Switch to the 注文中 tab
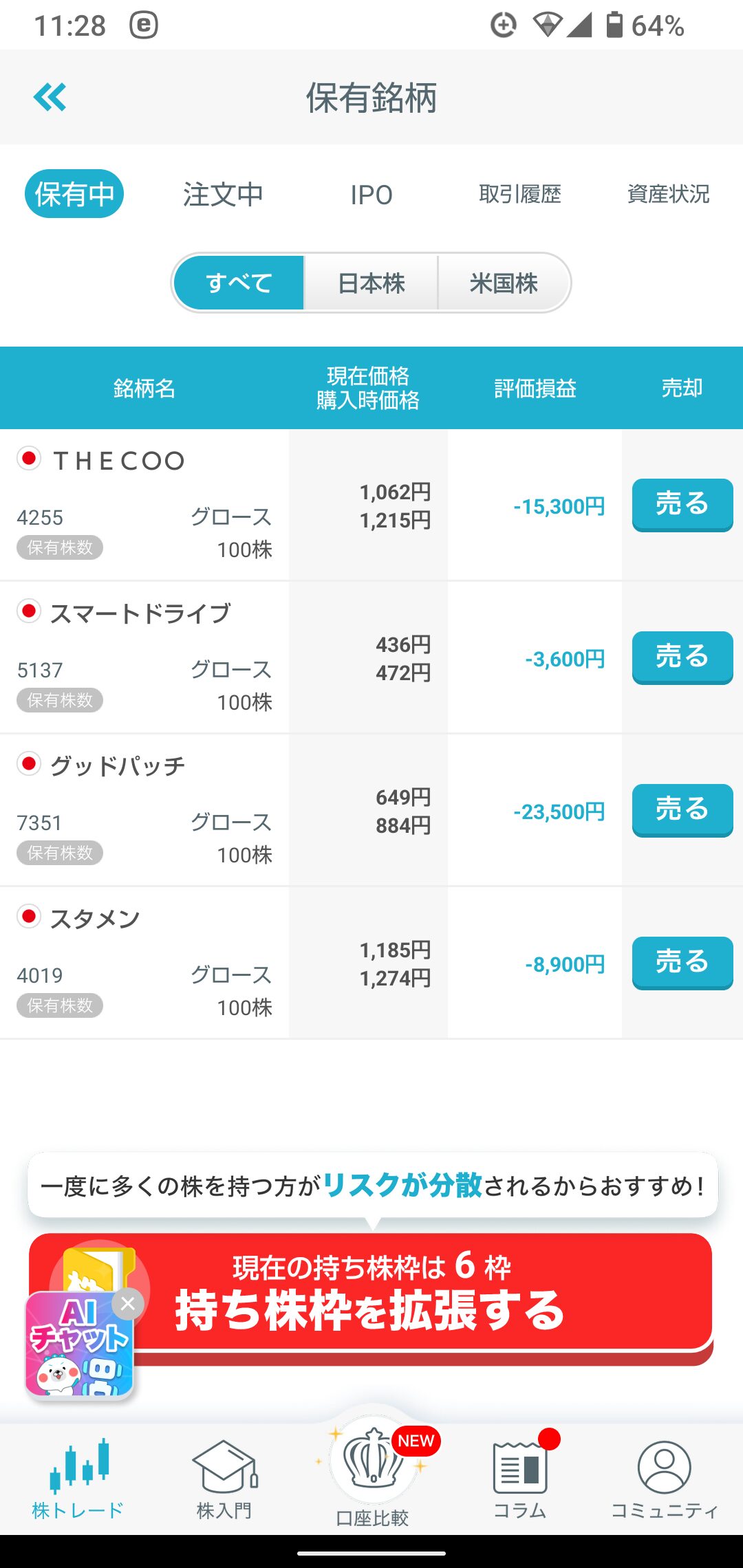This screenshot has width=743, height=1568. point(223,195)
